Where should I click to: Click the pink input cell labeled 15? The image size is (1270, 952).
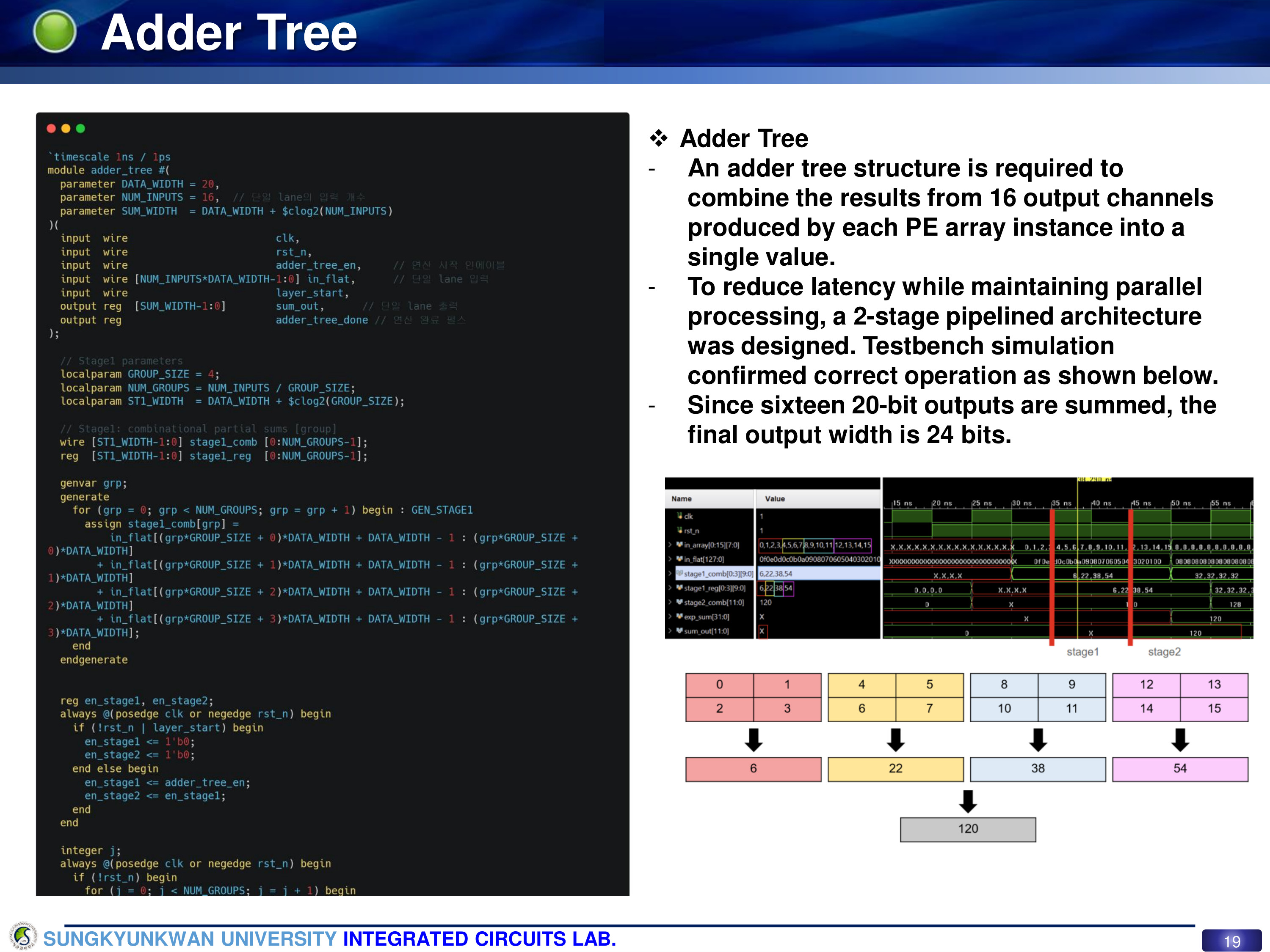(x=1214, y=709)
